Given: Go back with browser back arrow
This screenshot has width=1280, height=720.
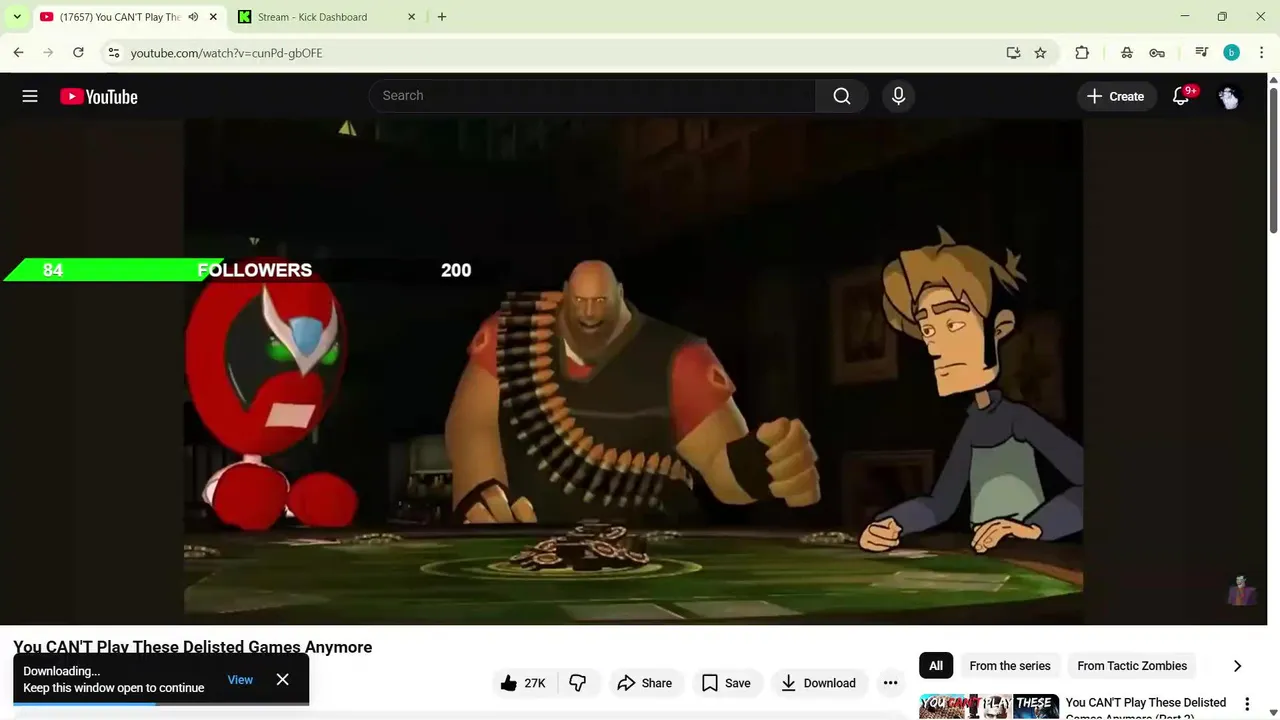Looking at the screenshot, I should (x=18, y=53).
